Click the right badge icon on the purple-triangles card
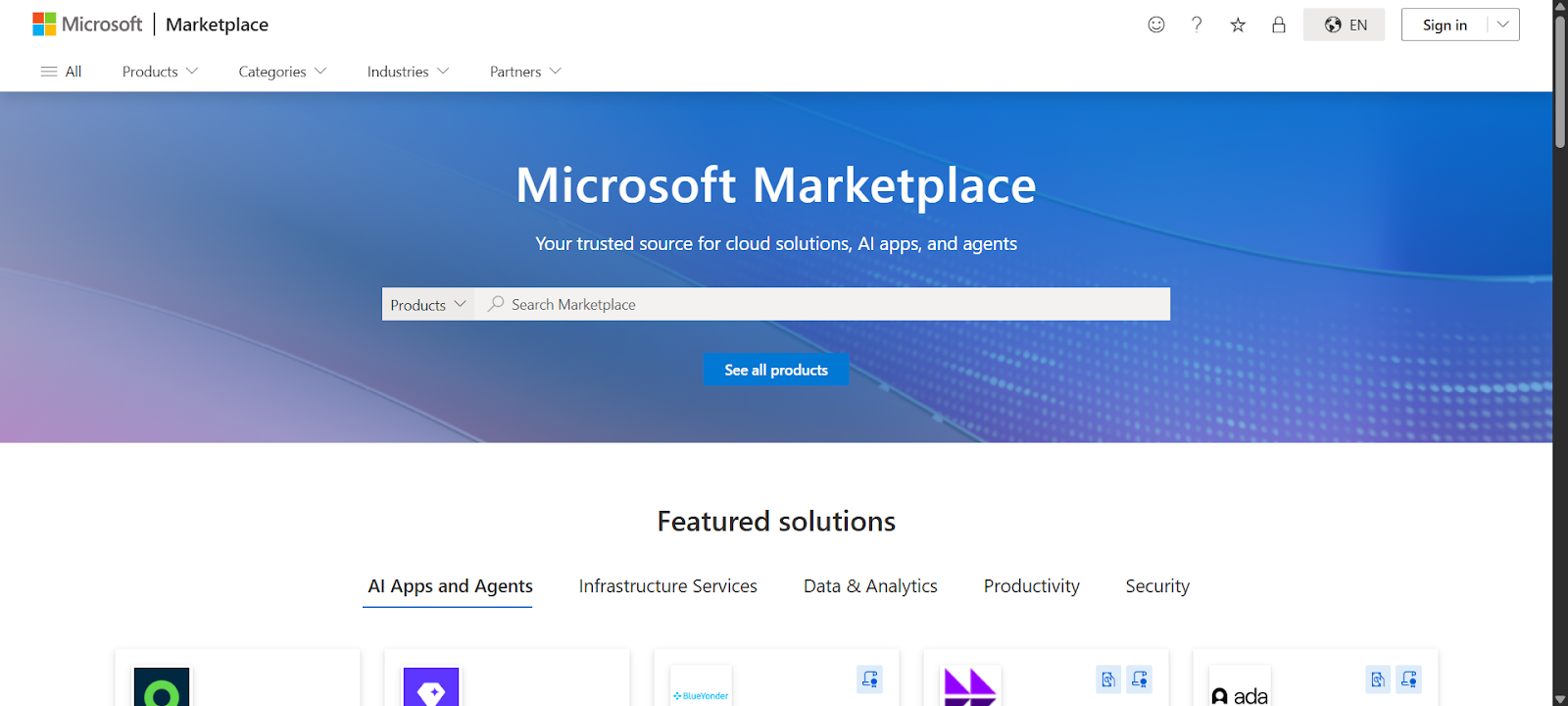This screenshot has height=706, width=1568. pyautogui.click(x=1139, y=680)
